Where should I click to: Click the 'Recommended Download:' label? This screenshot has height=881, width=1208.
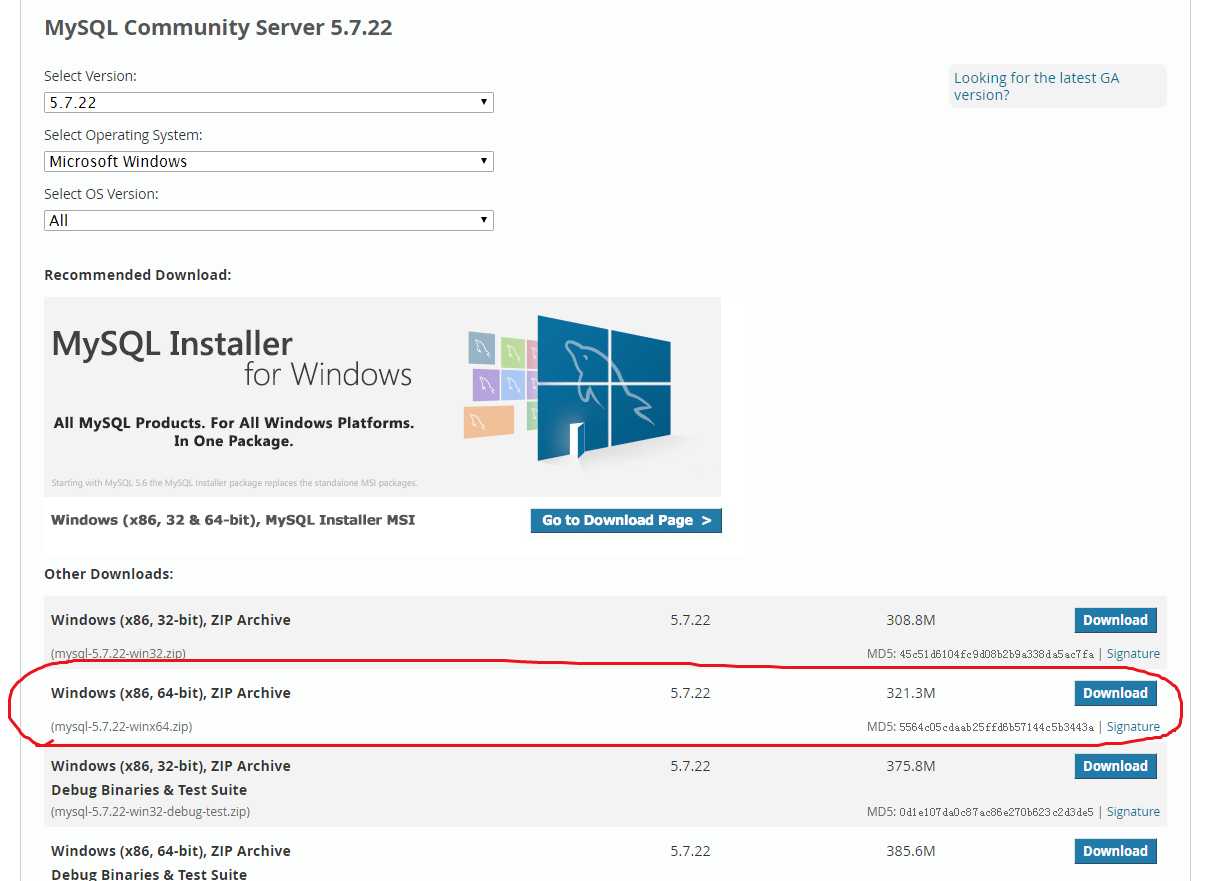tap(138, 274)
